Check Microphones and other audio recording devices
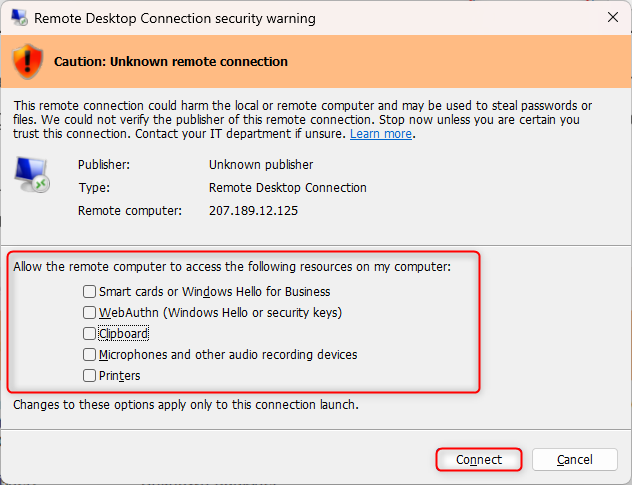The width and height of the screenshot is (632, 485). tap(90, 355)
